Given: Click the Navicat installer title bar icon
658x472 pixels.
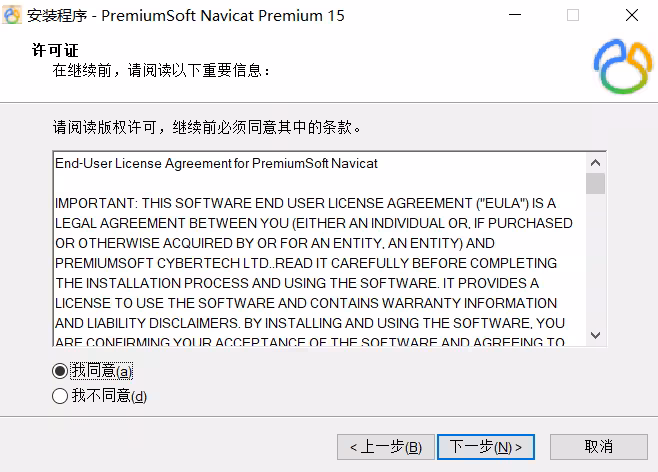Looking at the screenshot, I should pyautogui.click(x=12, y=15).
